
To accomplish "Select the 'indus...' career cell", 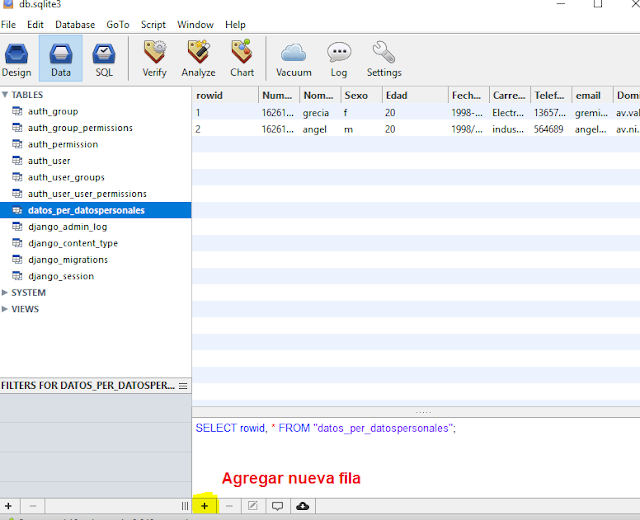I will [510, 129].
